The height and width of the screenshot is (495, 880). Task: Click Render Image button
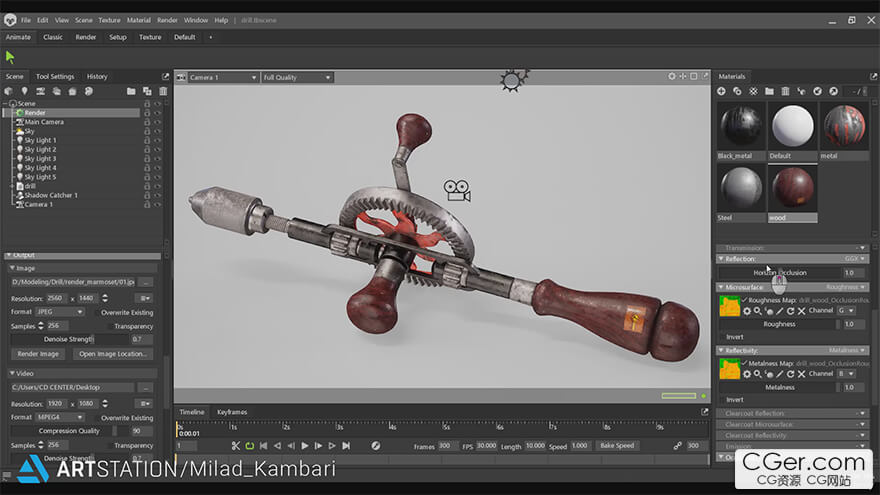click(x=38, y=354)
